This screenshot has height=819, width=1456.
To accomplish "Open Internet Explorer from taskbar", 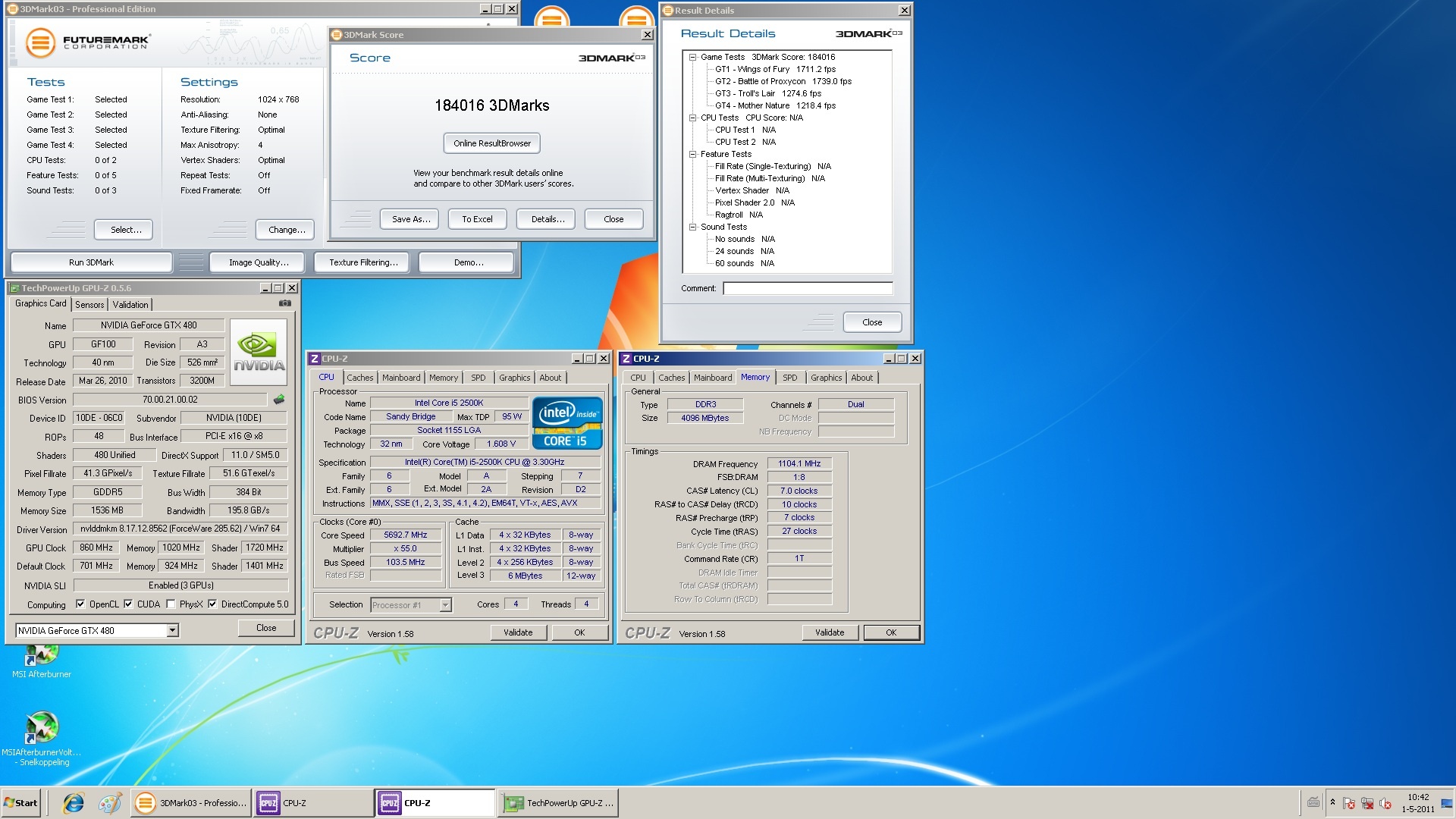I will click(x=74, y=803).
